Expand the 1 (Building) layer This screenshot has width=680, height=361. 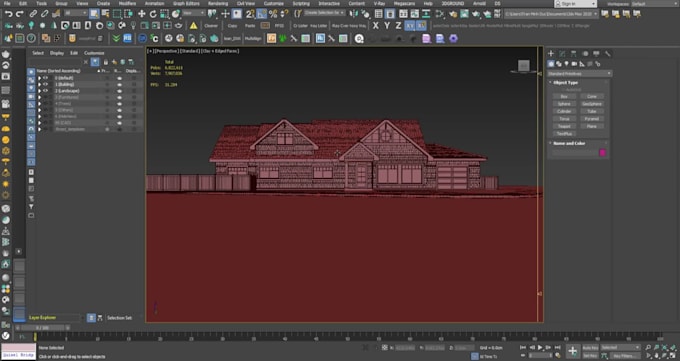pos(39,85)
